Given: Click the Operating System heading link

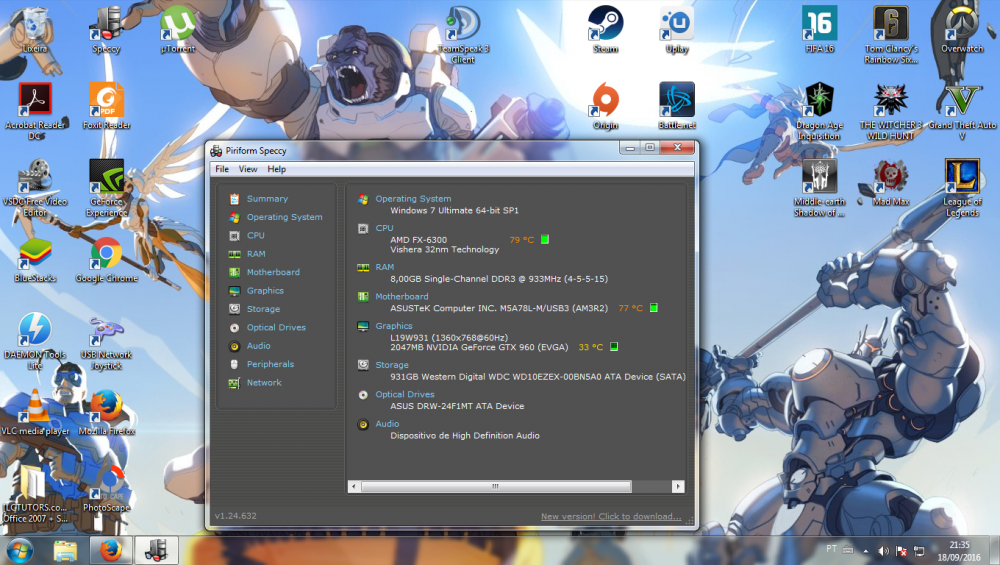Looking at the screenshot, I should point(412,199).
